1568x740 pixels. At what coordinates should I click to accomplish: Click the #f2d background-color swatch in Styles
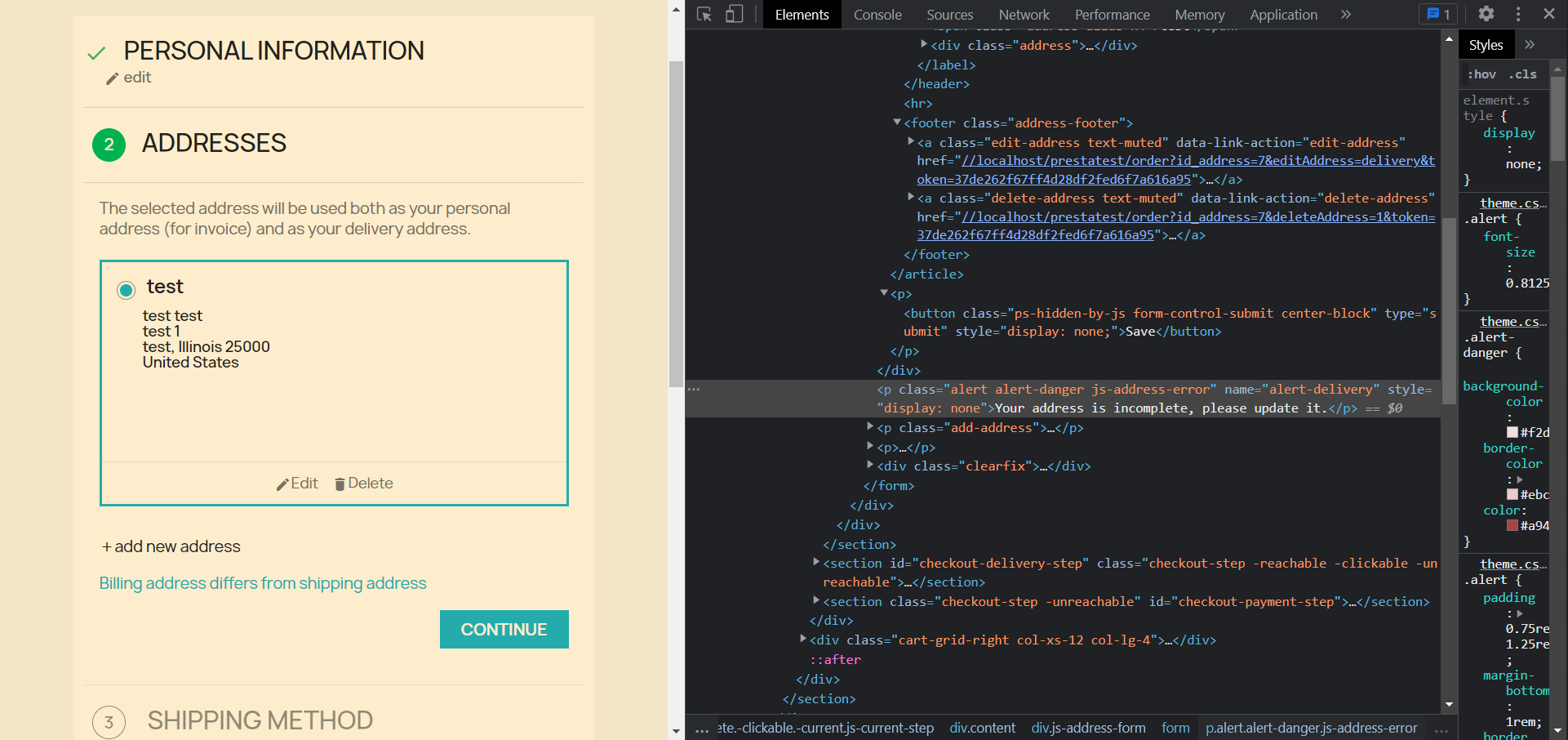(1512, 432)
